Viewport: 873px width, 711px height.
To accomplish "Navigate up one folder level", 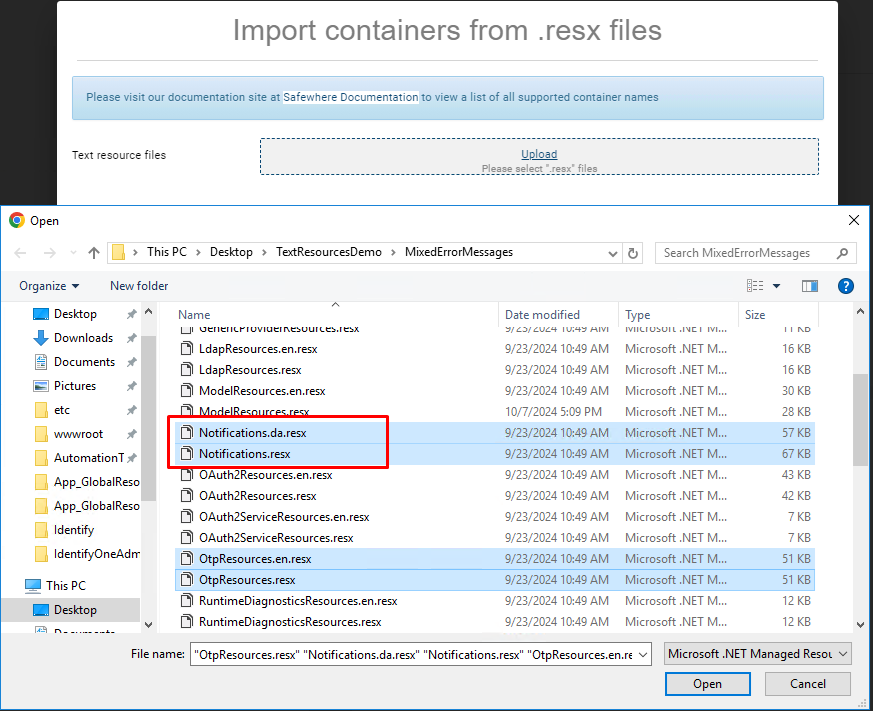I will [93, 252].
